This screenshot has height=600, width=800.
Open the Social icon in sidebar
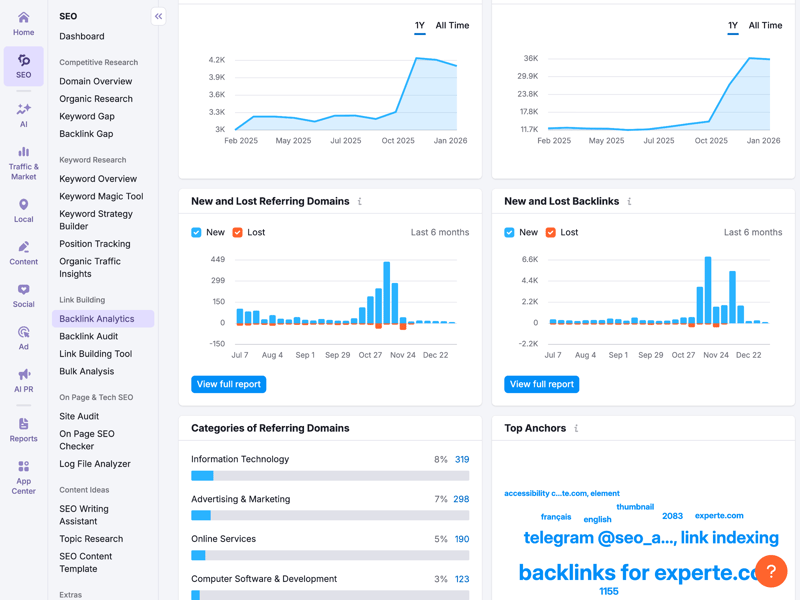23,290
